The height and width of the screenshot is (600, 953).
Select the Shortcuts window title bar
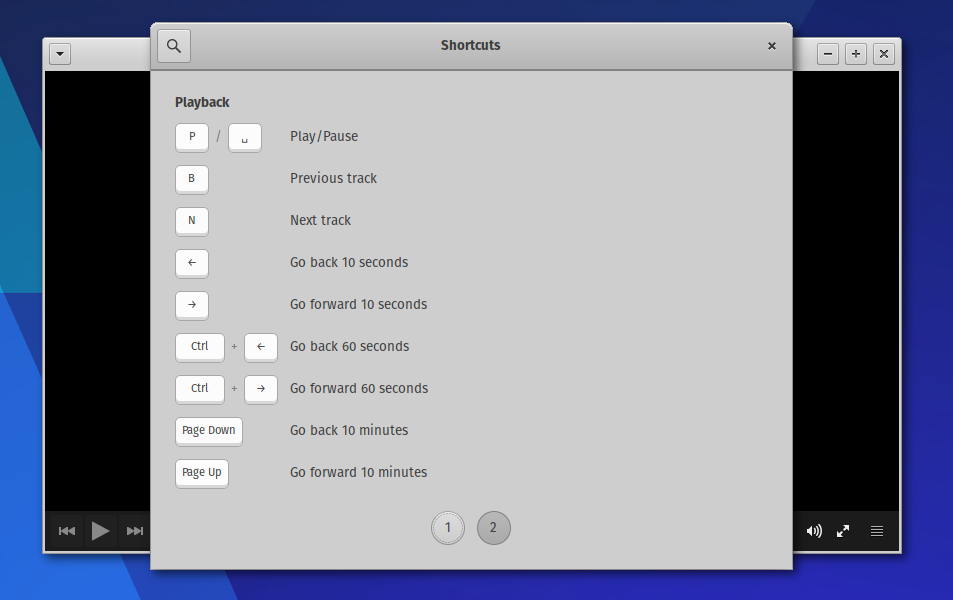coord(470,45)
